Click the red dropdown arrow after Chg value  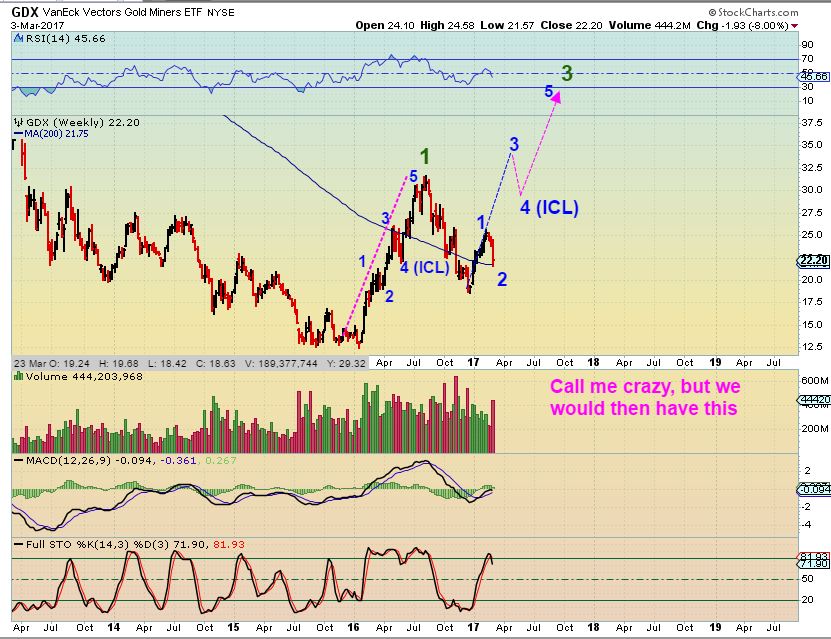(795, 26)
